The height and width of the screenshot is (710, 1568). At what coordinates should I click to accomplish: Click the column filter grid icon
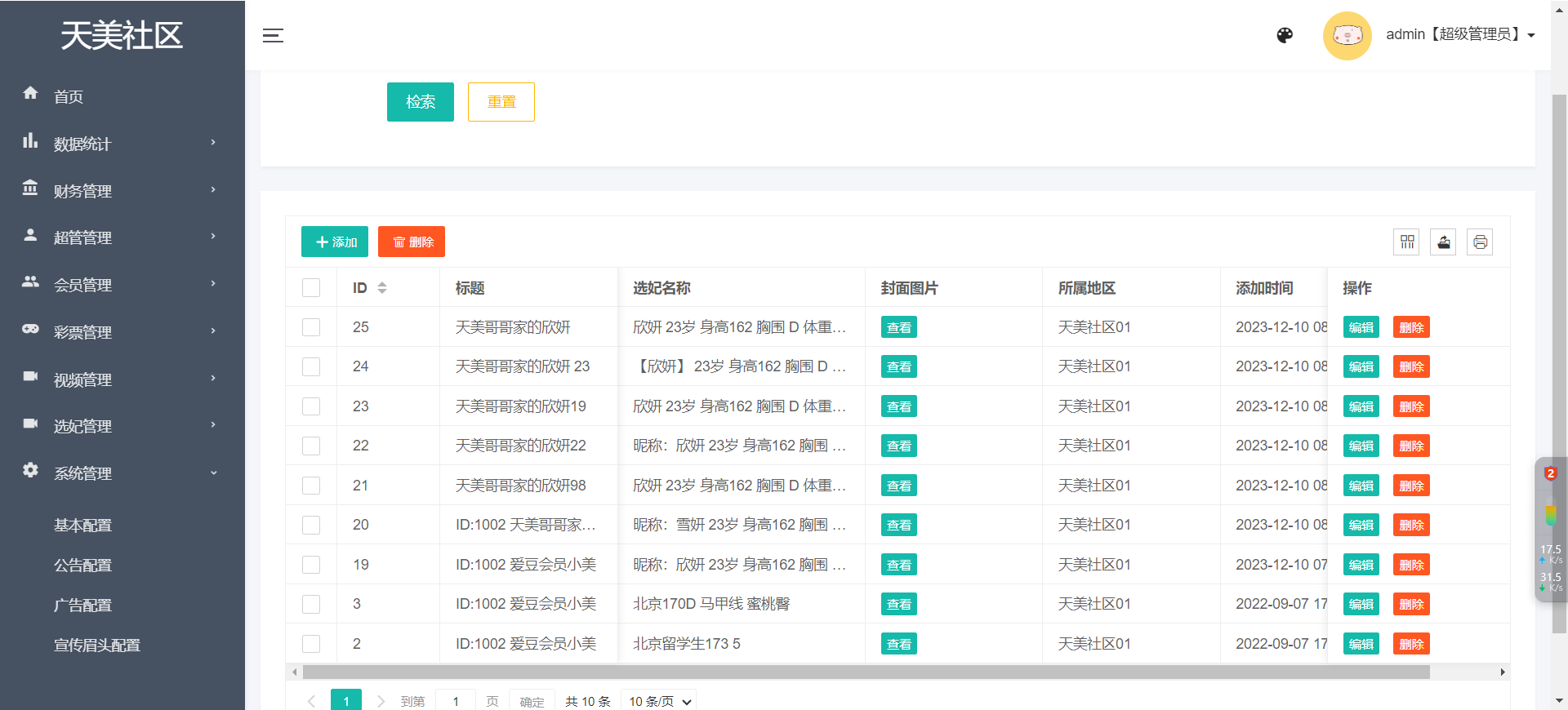coord(1406,242)
